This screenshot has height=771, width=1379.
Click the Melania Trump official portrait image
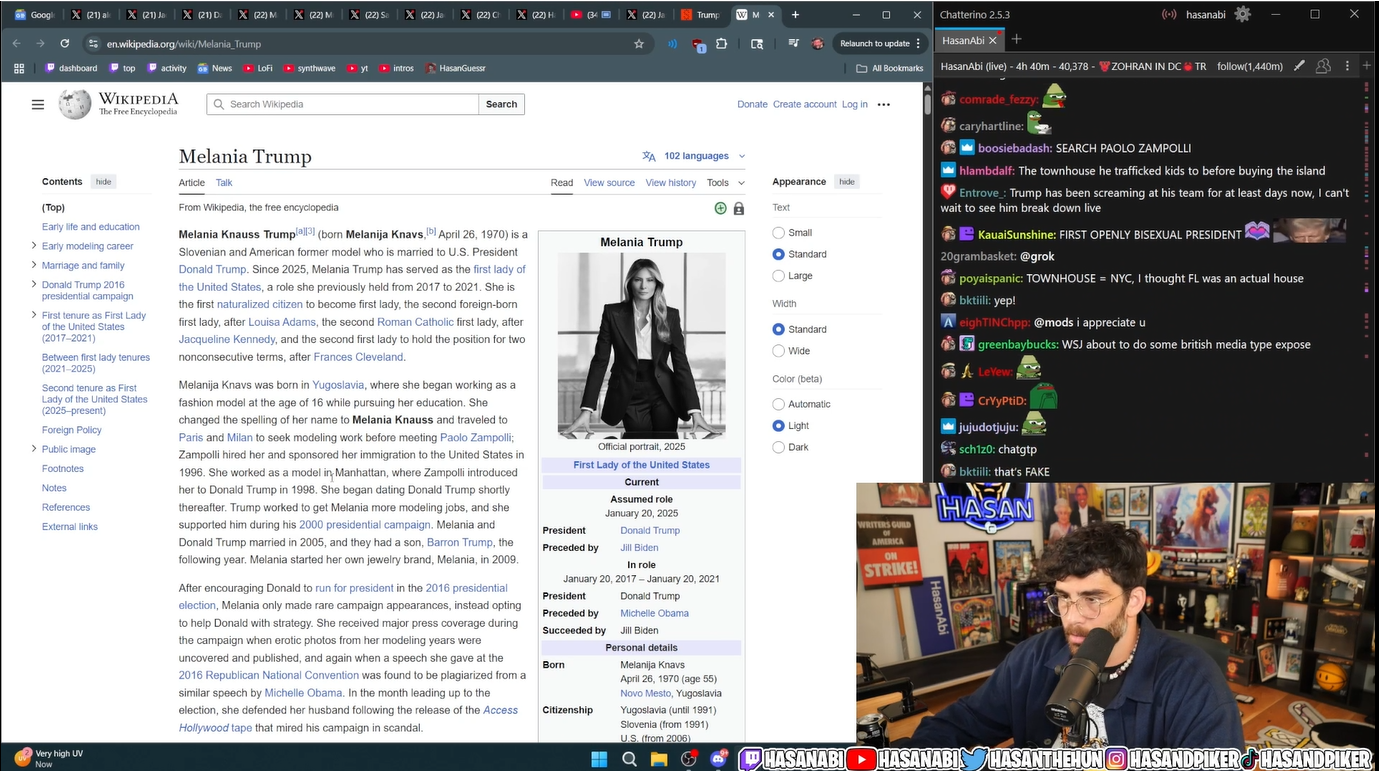tap(641, 346)
